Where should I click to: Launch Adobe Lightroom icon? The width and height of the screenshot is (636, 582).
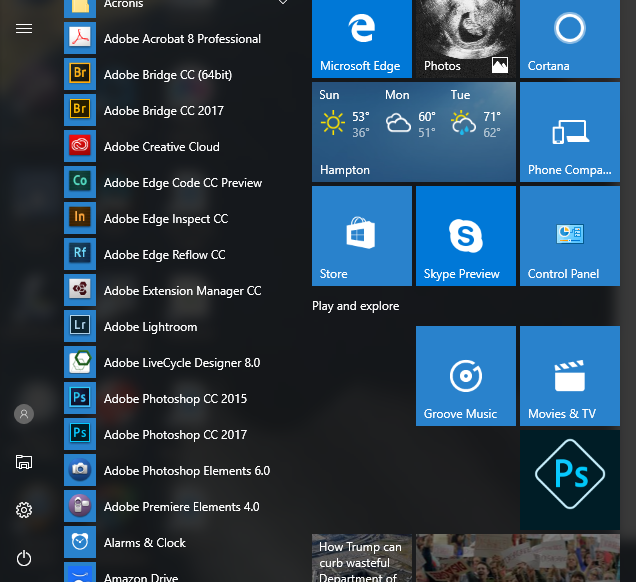80,326
